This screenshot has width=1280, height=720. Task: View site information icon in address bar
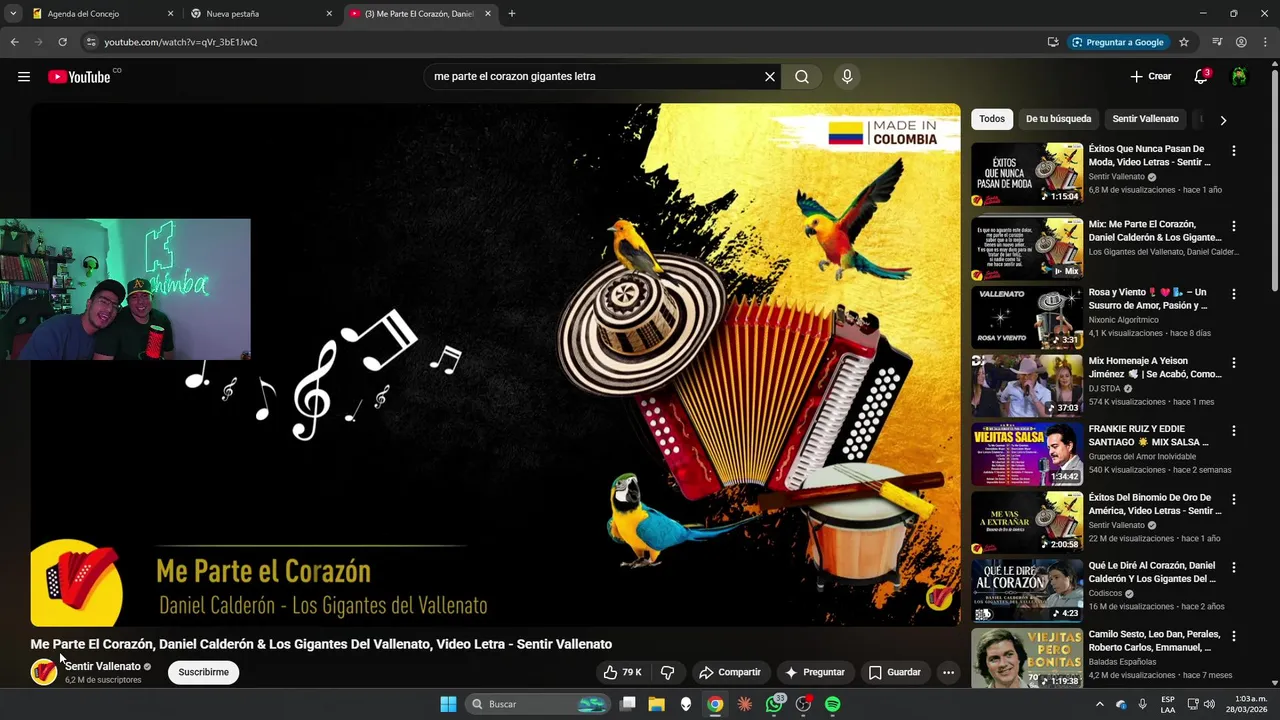click(91, 42)
